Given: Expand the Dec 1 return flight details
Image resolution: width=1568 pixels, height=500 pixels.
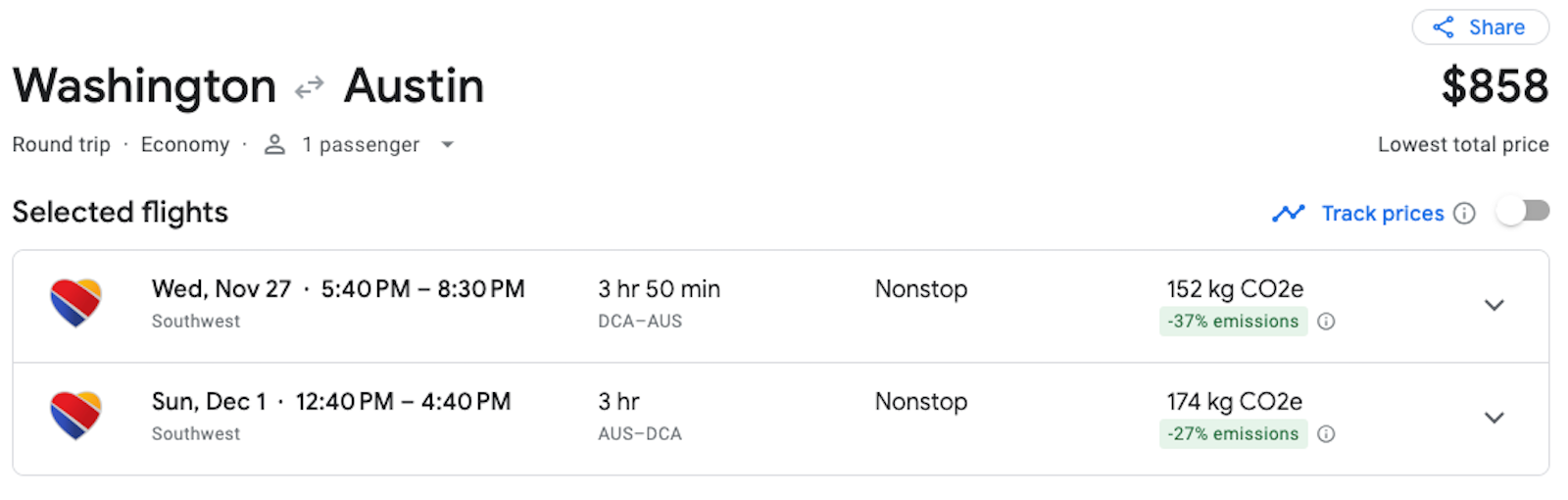Looking at the screenshot, I should click(x=1494, y=418).
